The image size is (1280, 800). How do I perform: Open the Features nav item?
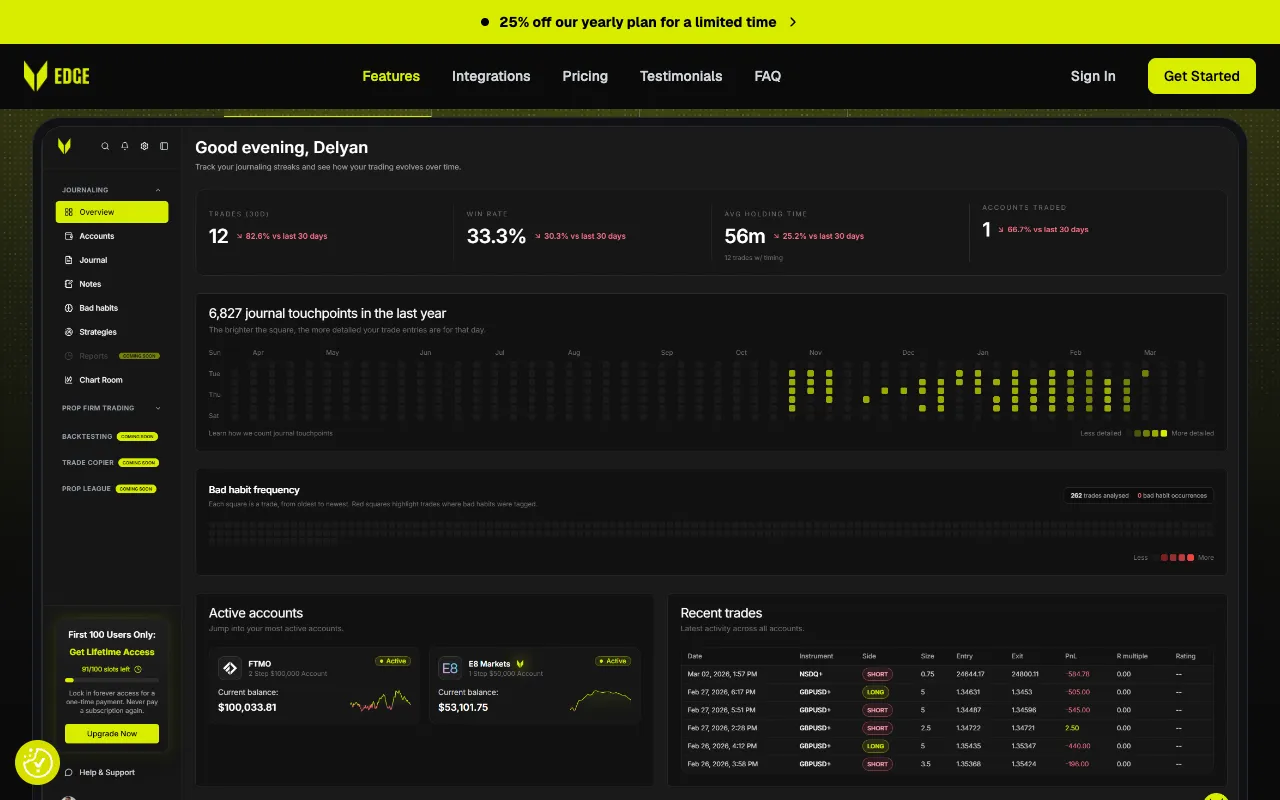click(x=391, y=76)
